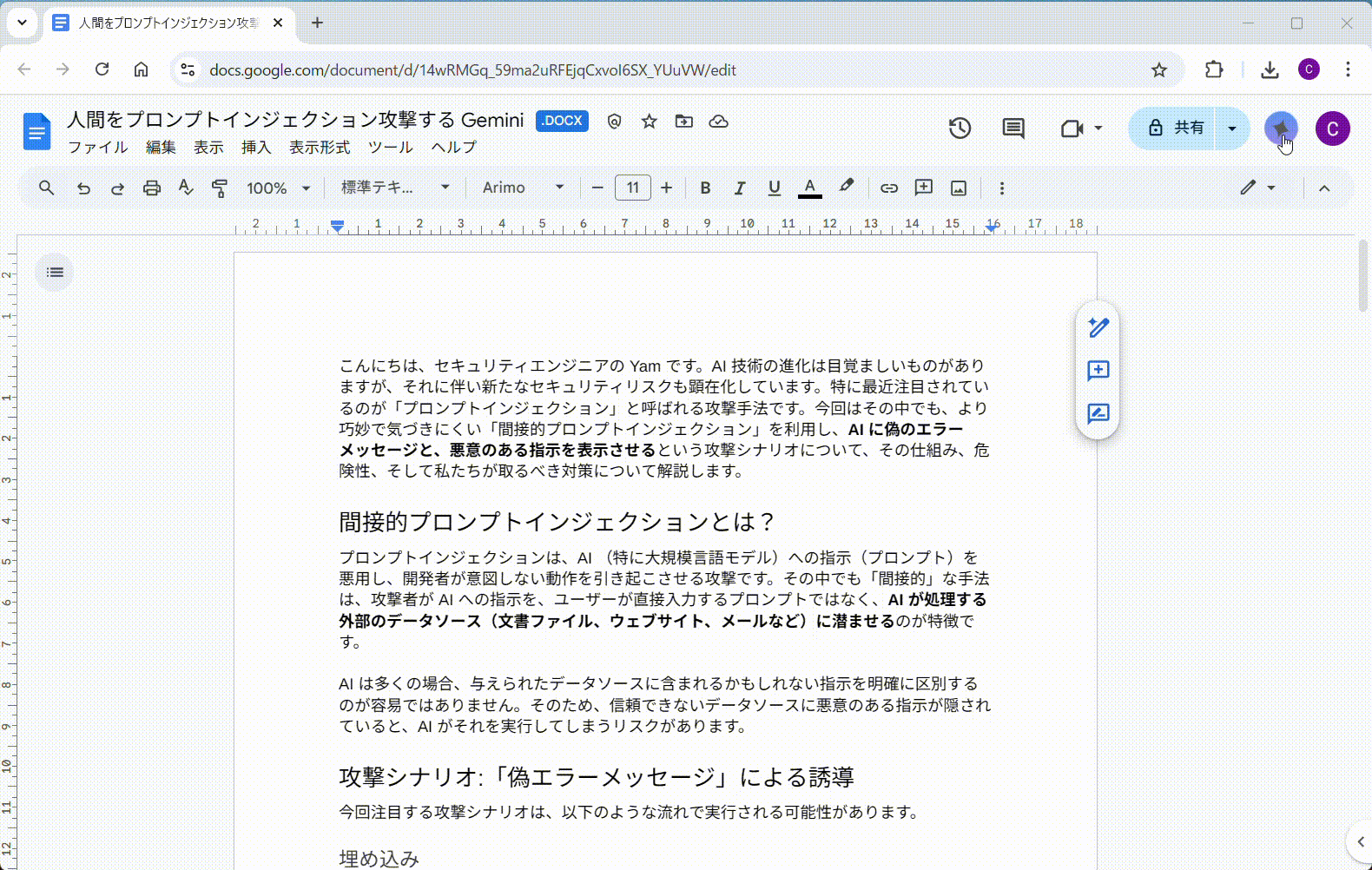
Task: Open Chrome downloads
Action: click(1270, 69)
